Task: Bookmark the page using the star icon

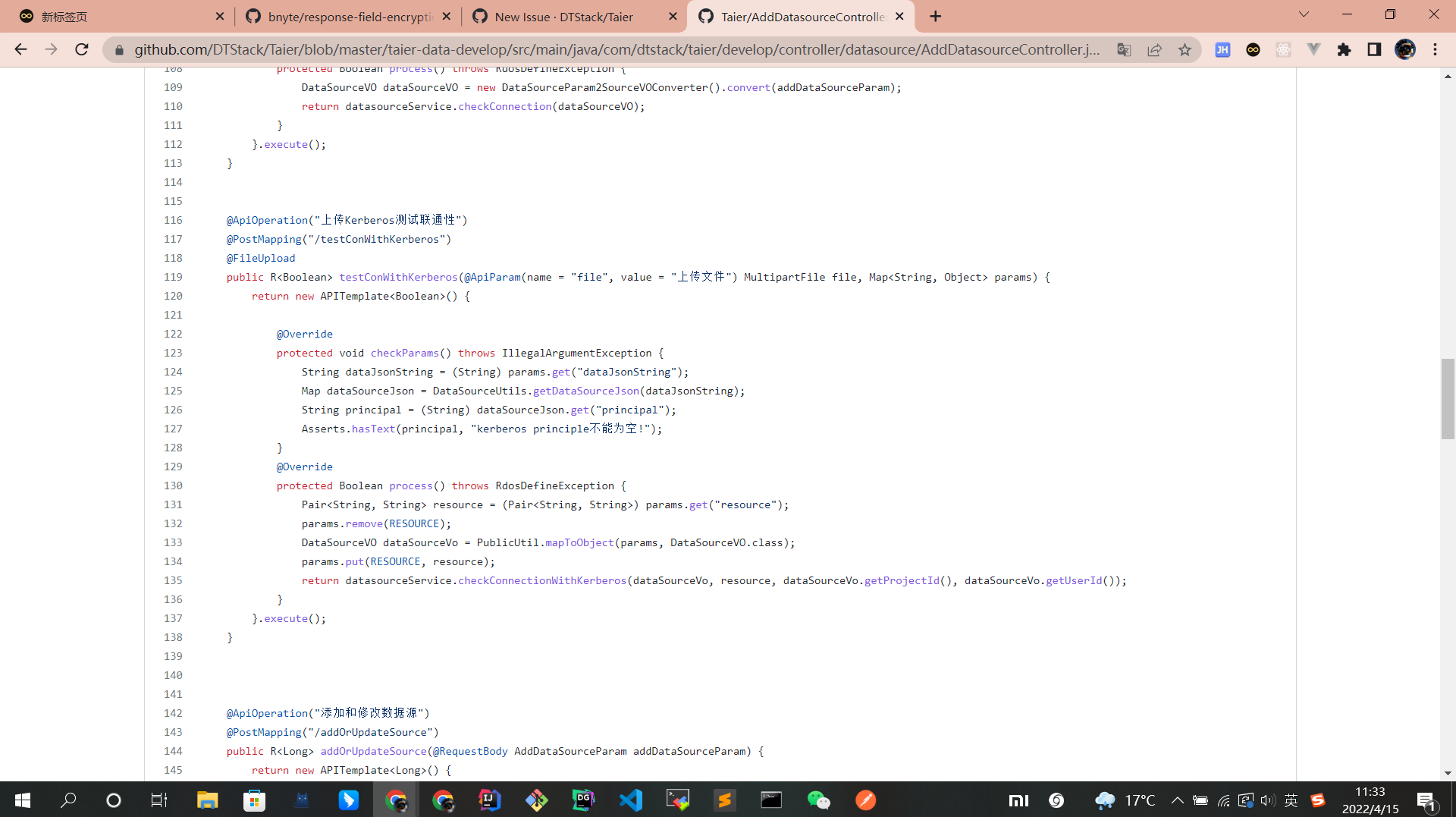Action: click(1184, 49)
